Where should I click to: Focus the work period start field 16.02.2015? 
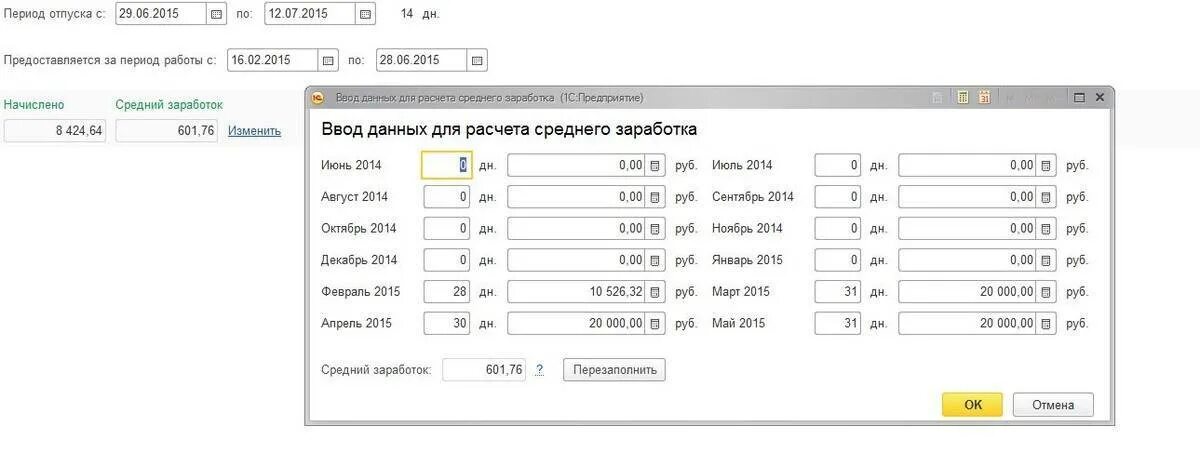pyautogui.click(x=273, y=60)
